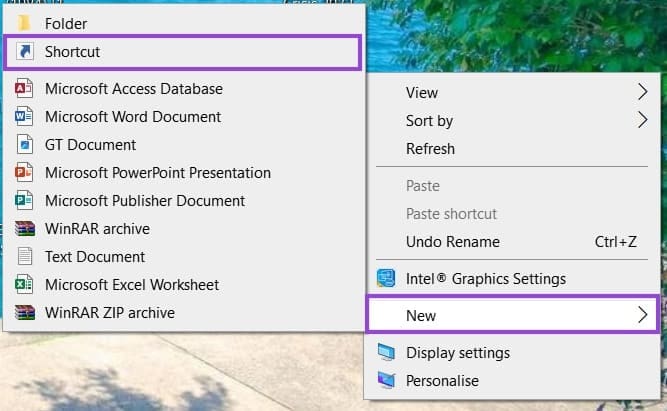Expand the View submenu arrow
Viewport: 667px width, 411px height.
coord(642,93)
